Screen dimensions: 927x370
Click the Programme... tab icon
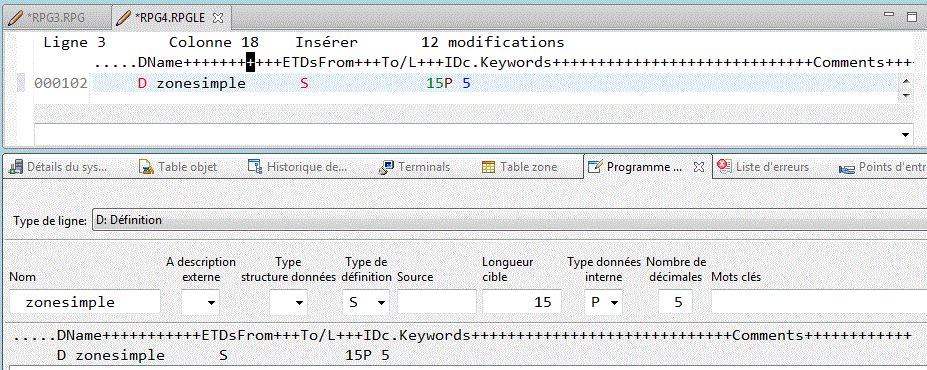pyautogui.click(x=595, y=167)
